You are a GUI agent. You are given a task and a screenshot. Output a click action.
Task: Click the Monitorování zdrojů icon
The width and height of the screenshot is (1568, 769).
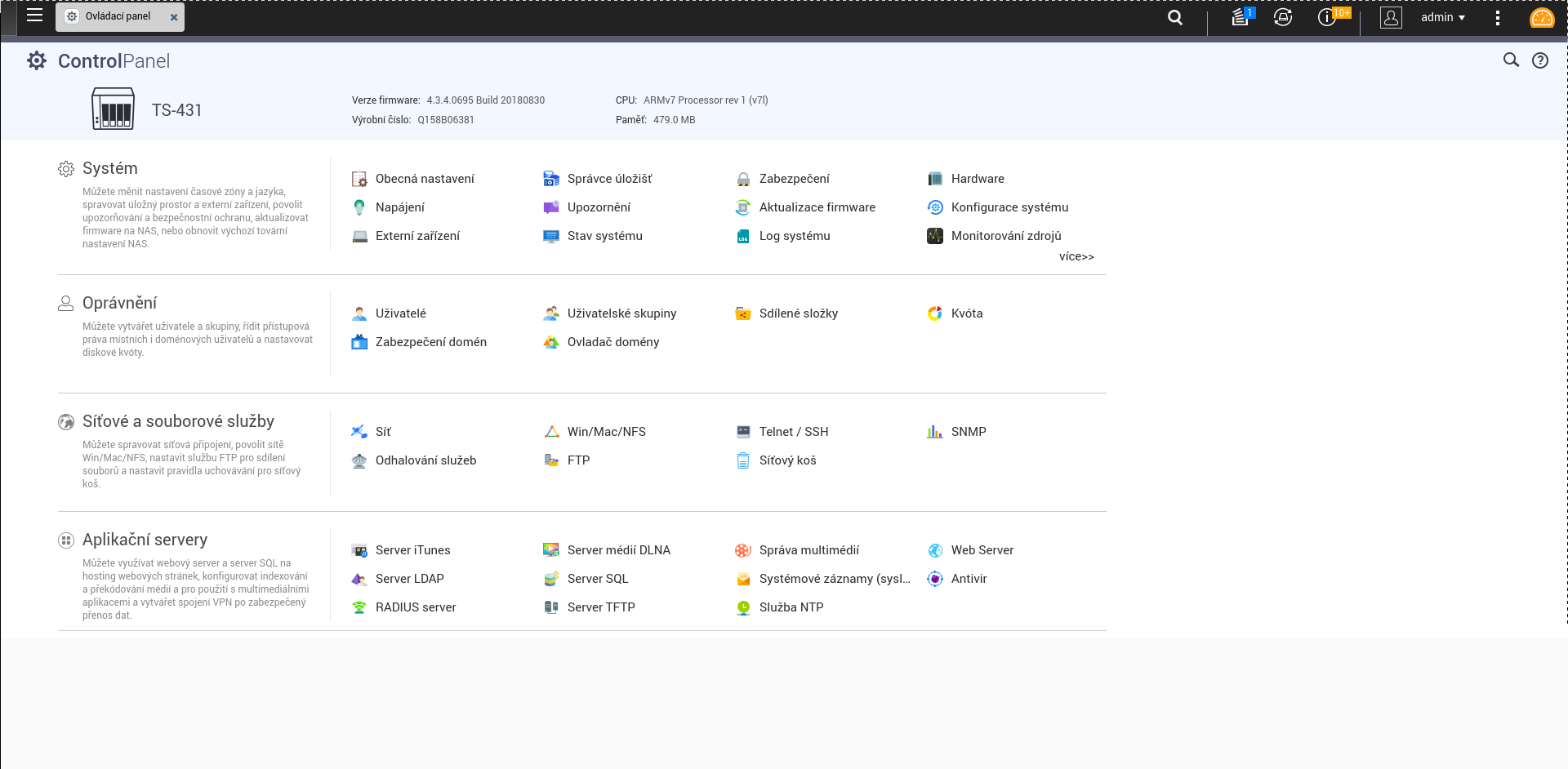click(x=935, y=236)
